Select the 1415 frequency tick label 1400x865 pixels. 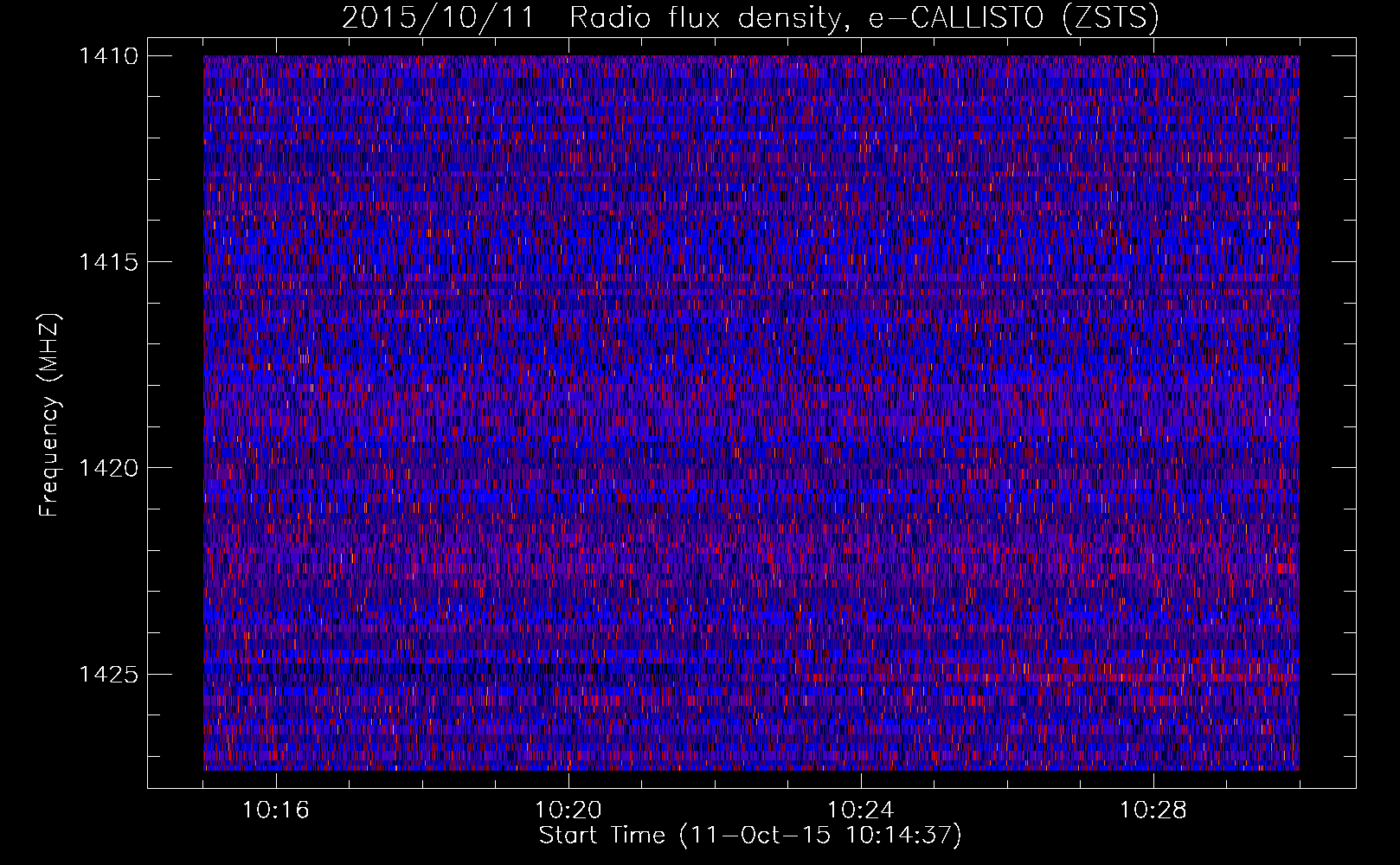pyautogui.click(x=108, y=262)
